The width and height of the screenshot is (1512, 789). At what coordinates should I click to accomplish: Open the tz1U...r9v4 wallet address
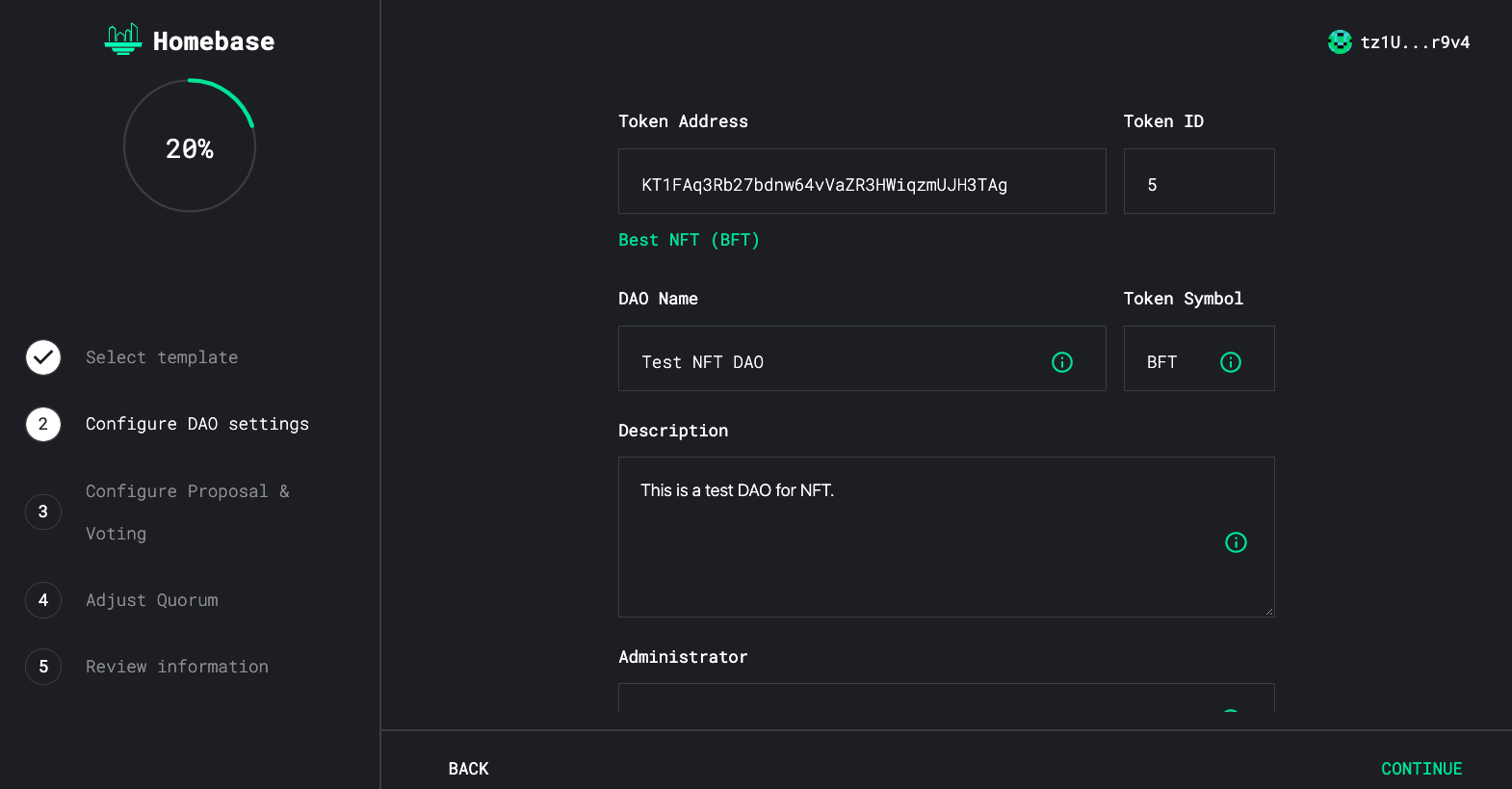click(1414, 42)
